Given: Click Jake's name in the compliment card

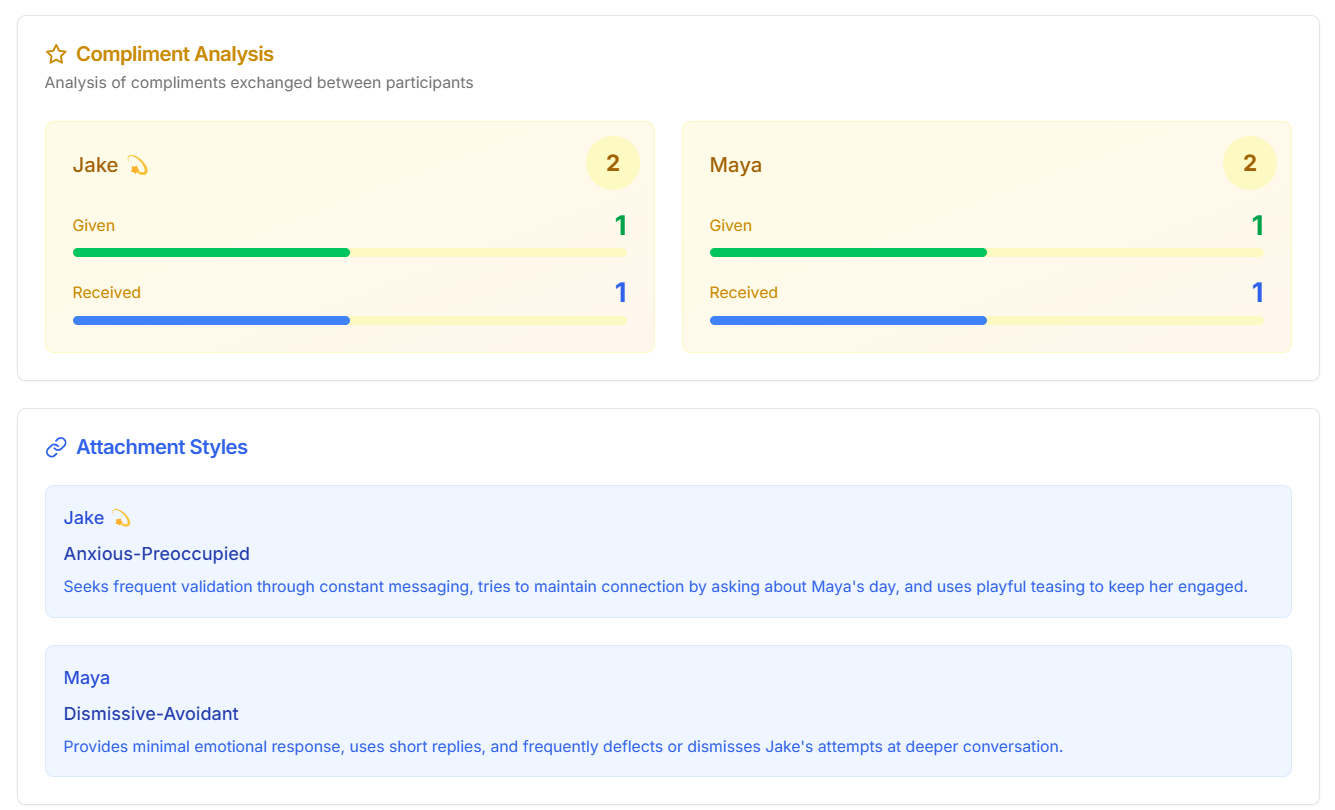Looking at the screenshot, I should (95, 165).
